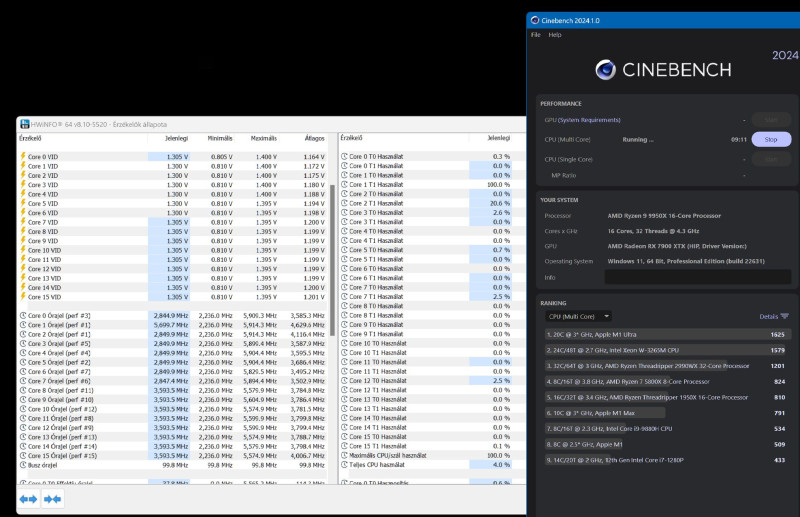
Task: Open the Help menu in Cinebench
Action: (555, 35)
